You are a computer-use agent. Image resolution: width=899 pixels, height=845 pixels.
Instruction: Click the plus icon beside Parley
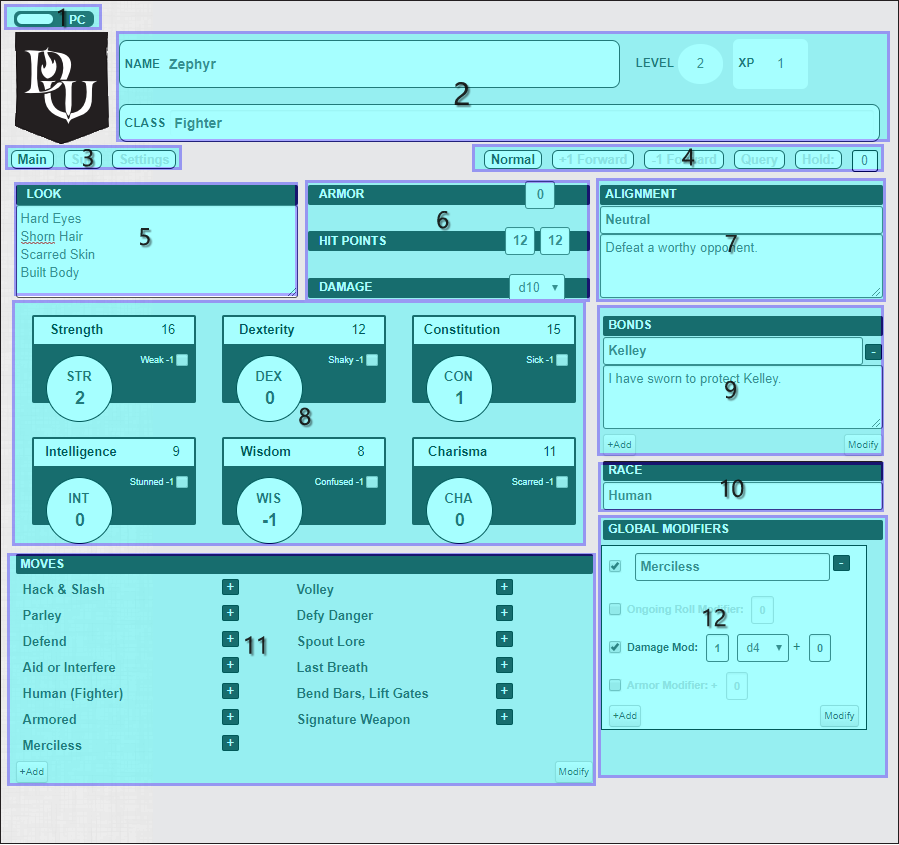(230, 613)
